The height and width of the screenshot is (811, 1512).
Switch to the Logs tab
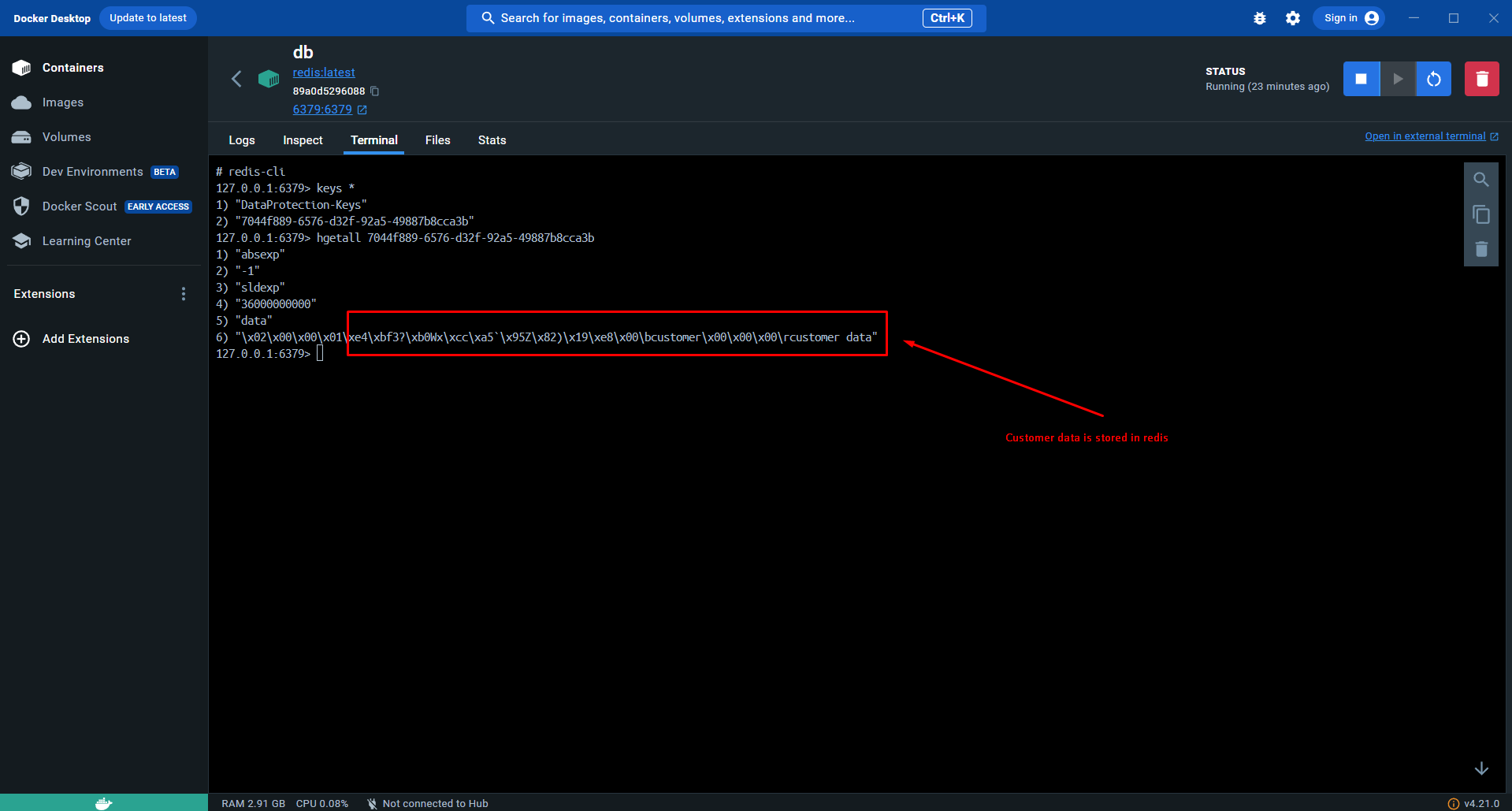tap(241, 140)
